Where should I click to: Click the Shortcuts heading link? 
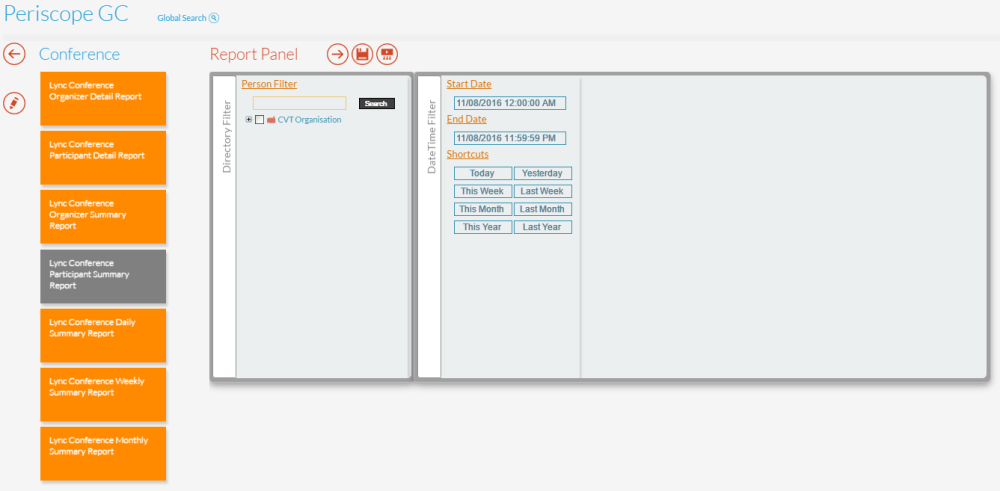tap(467, 154)
